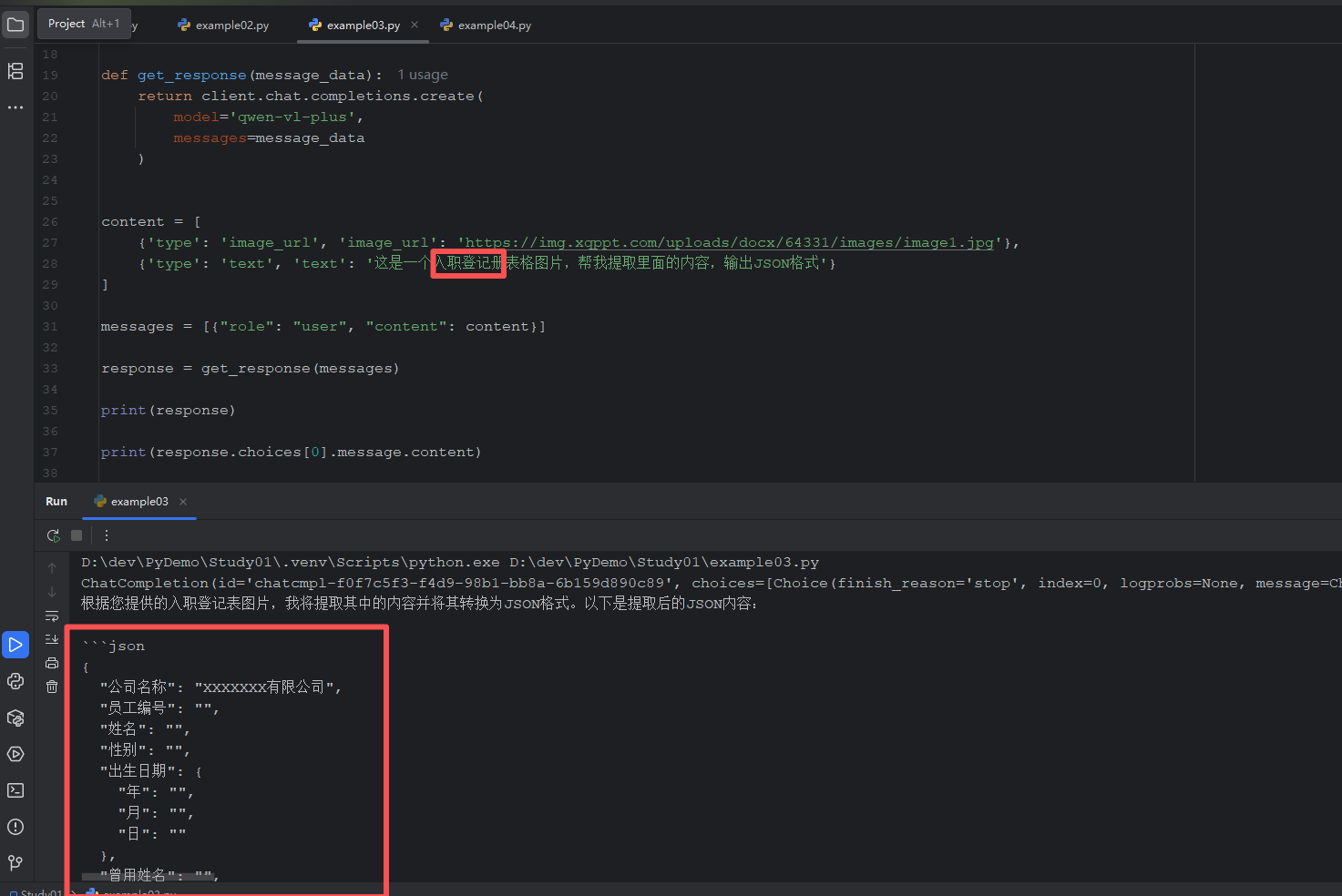
Task: Click the "性别" entry in the JSON output
Action: pos(145,749)
